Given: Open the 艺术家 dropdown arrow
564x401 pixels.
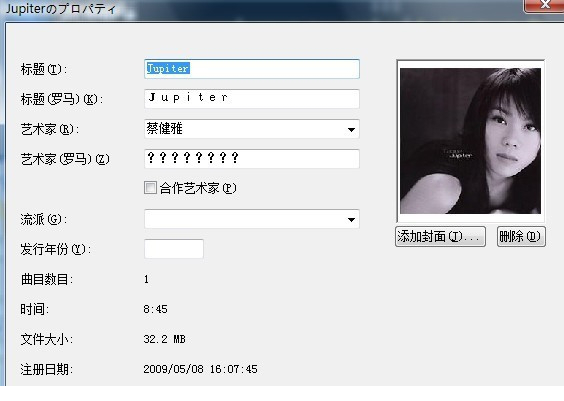Looking at the screenshot, I should [351, 129].
